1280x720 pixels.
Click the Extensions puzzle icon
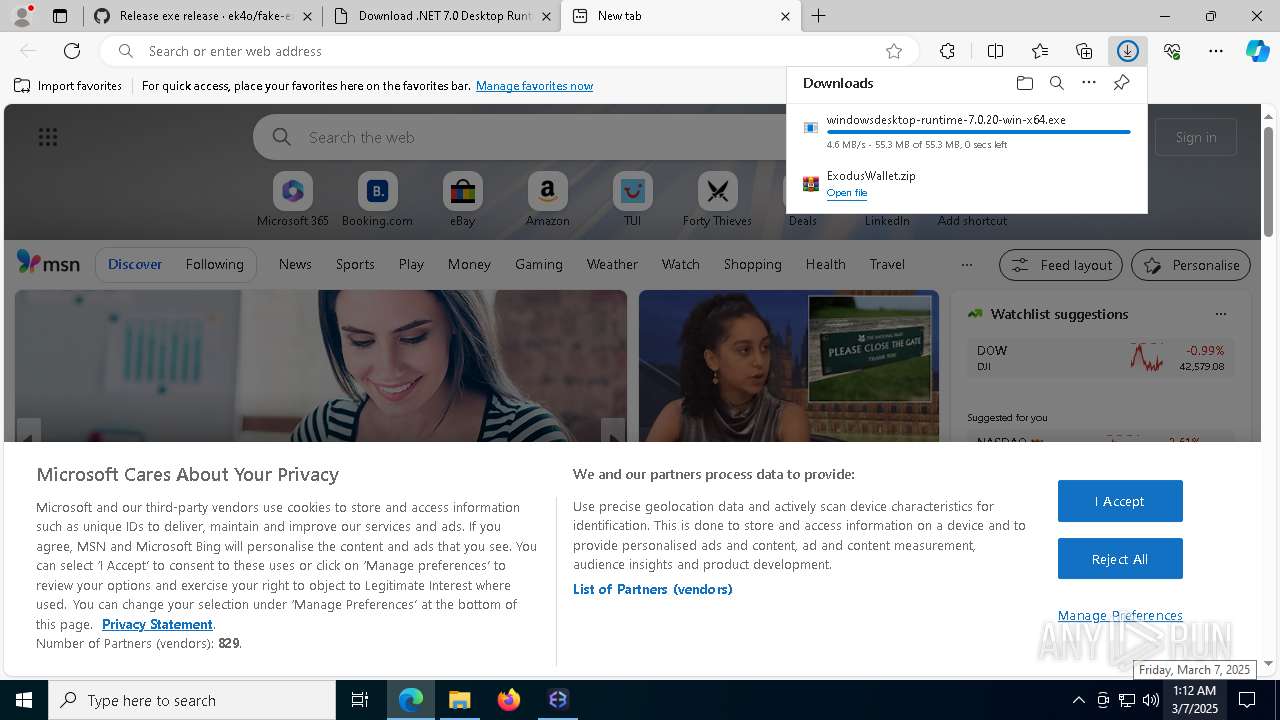947,51
